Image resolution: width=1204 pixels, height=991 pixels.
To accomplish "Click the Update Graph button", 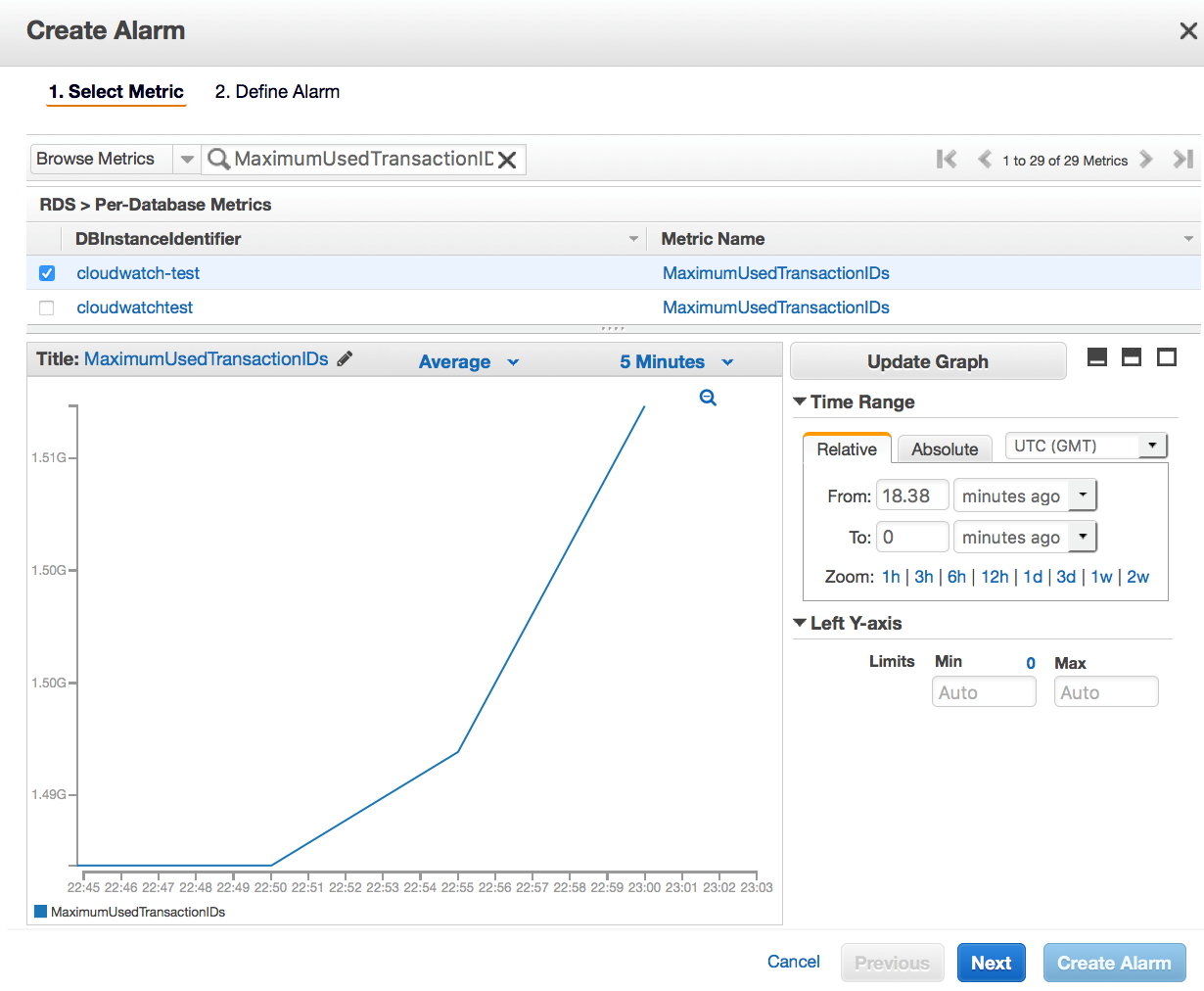I will pos(928,361).
